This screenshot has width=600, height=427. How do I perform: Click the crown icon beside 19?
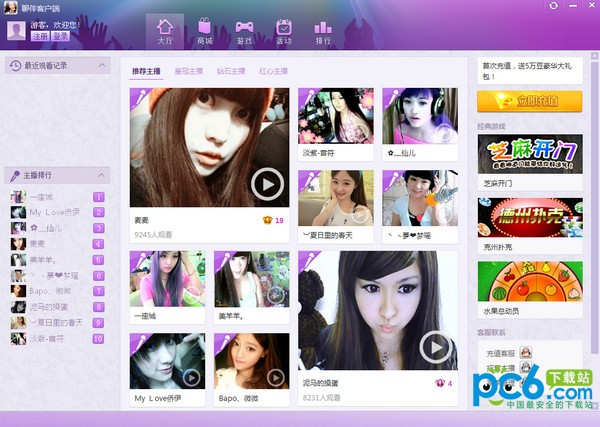click(x=267, y=220)
